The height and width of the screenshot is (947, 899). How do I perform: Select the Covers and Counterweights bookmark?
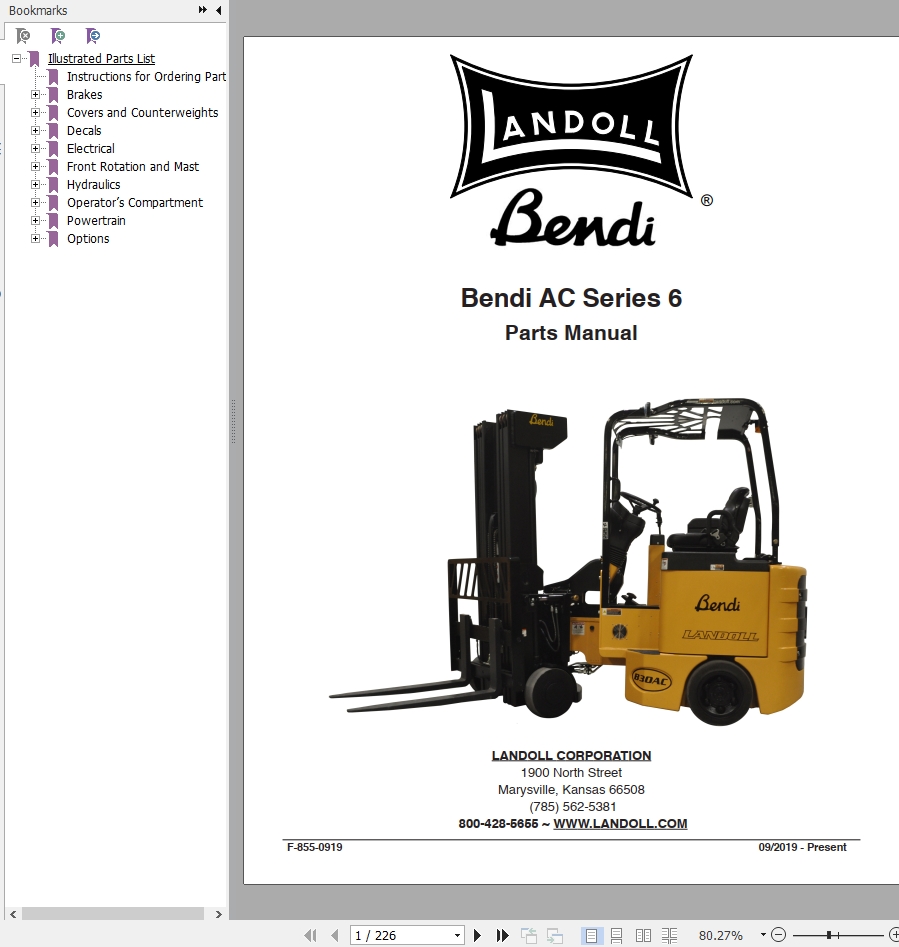pos(142,113)
